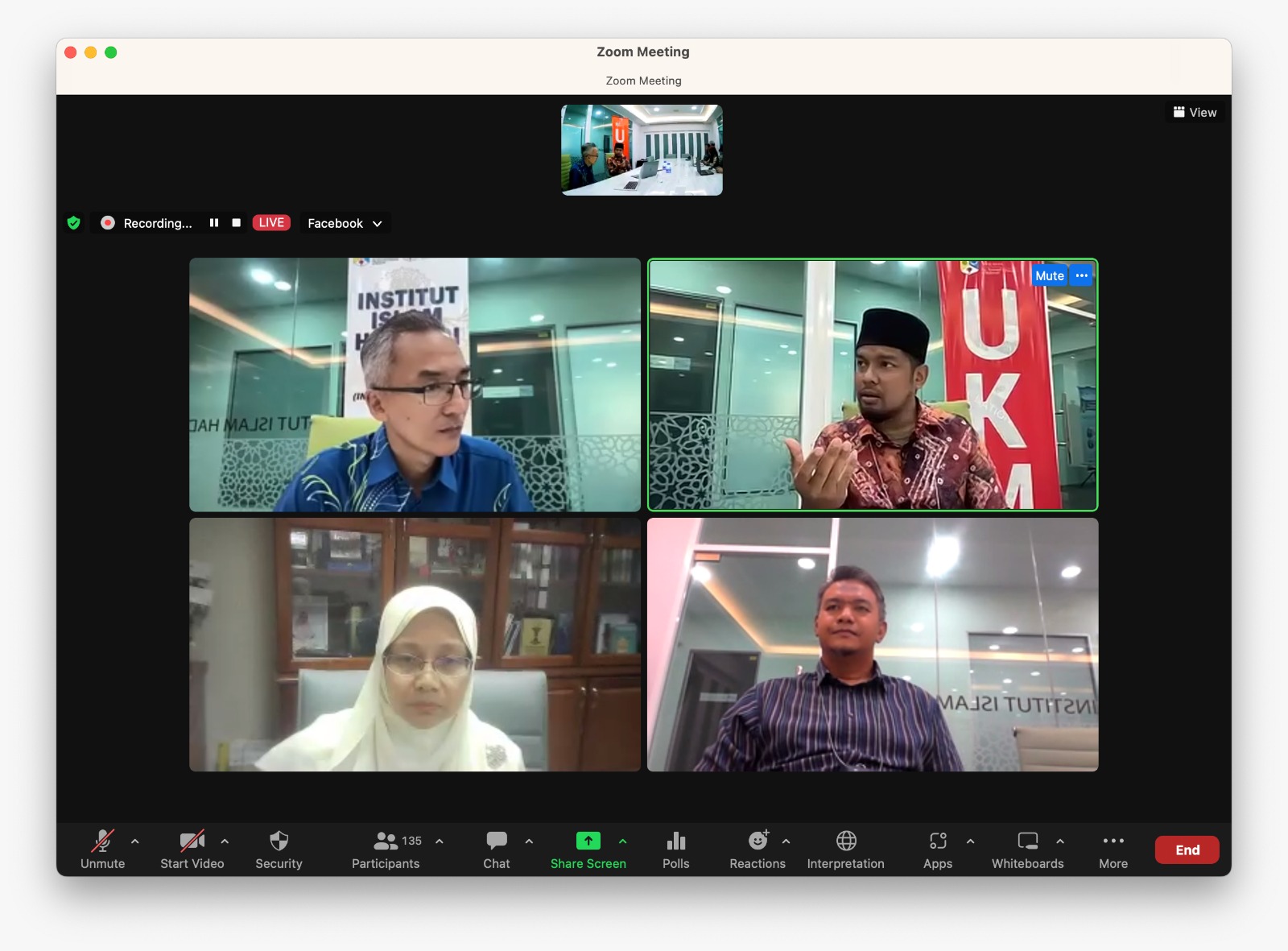
Task: Mute the active speaker via Mute button
Action: click(x=1049, y=275)
